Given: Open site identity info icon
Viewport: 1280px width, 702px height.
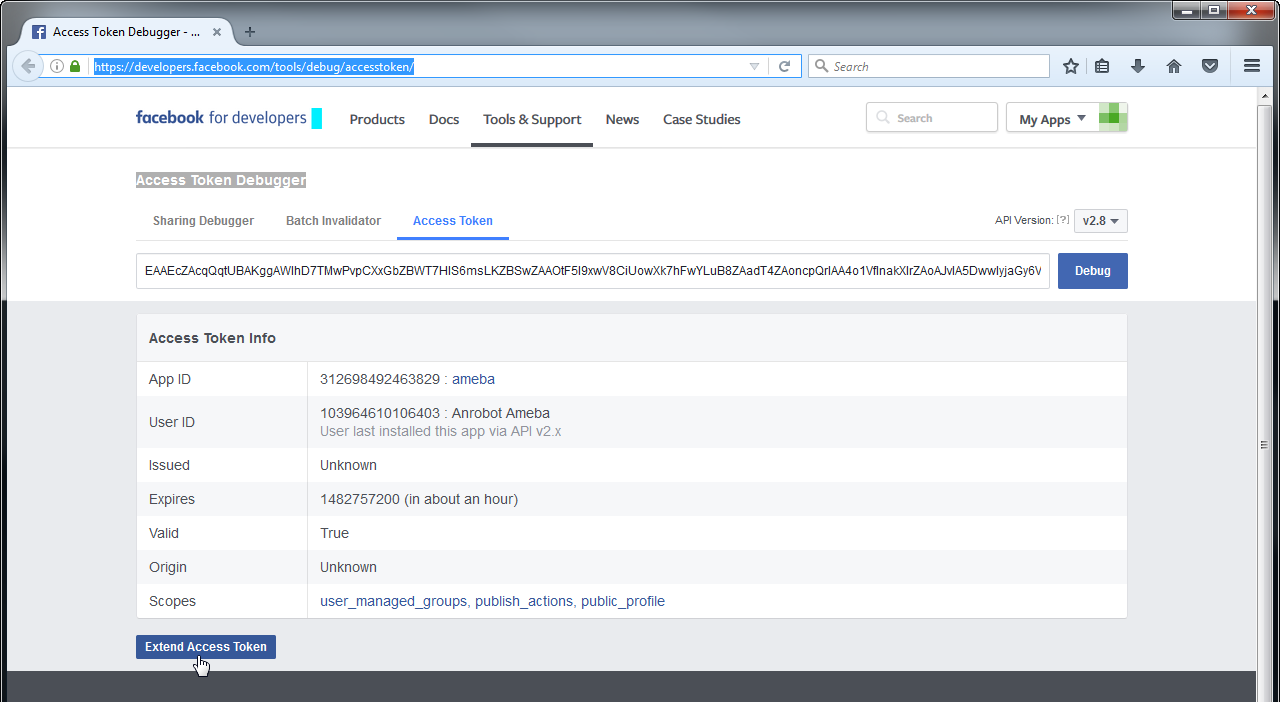Looking at the screenshot, I should 57,66.
